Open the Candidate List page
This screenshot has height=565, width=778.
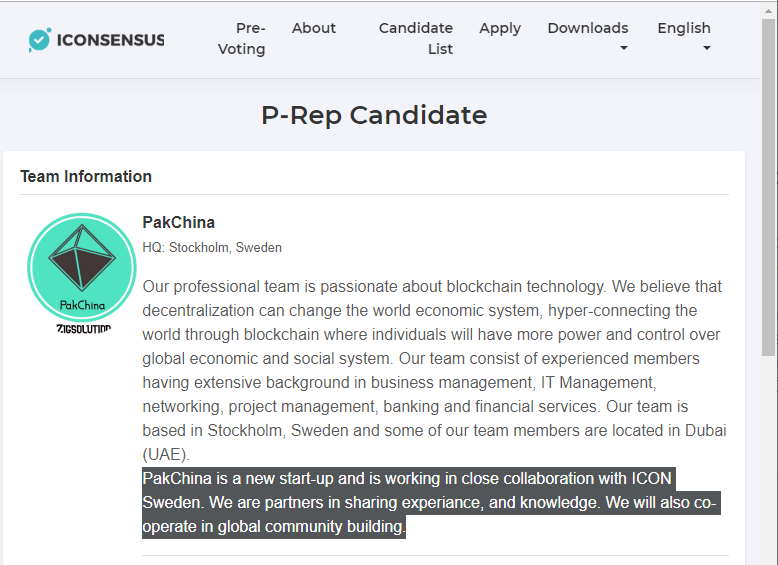pyautogui.click(x=416, y=38)
